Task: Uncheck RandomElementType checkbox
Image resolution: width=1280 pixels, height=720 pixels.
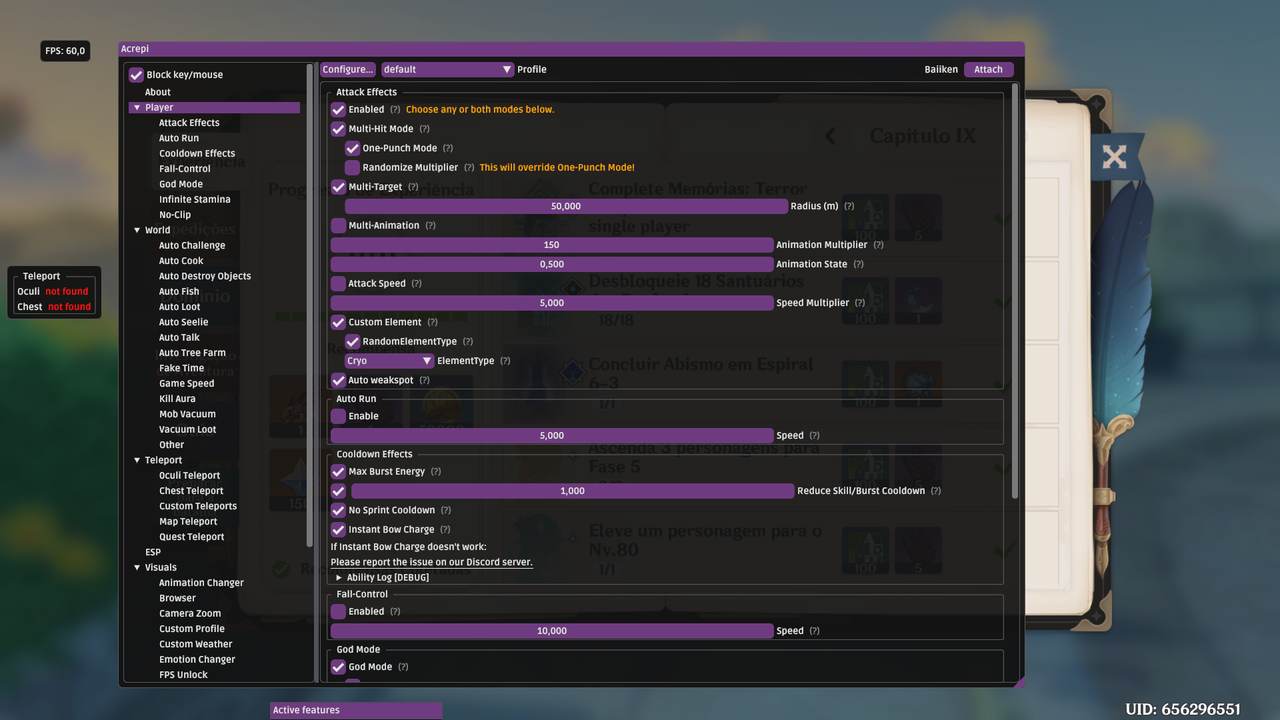Action: pos(352,342)
